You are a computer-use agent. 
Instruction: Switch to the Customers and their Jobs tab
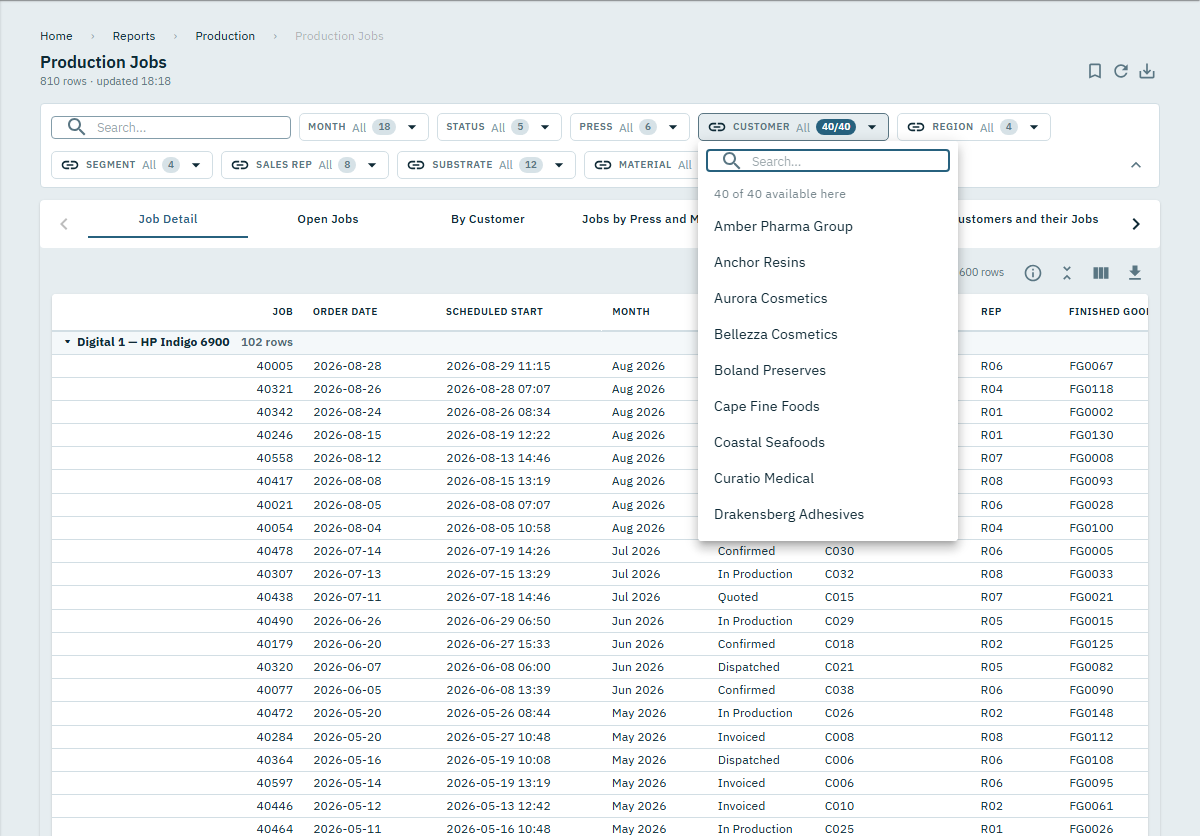1027,219
